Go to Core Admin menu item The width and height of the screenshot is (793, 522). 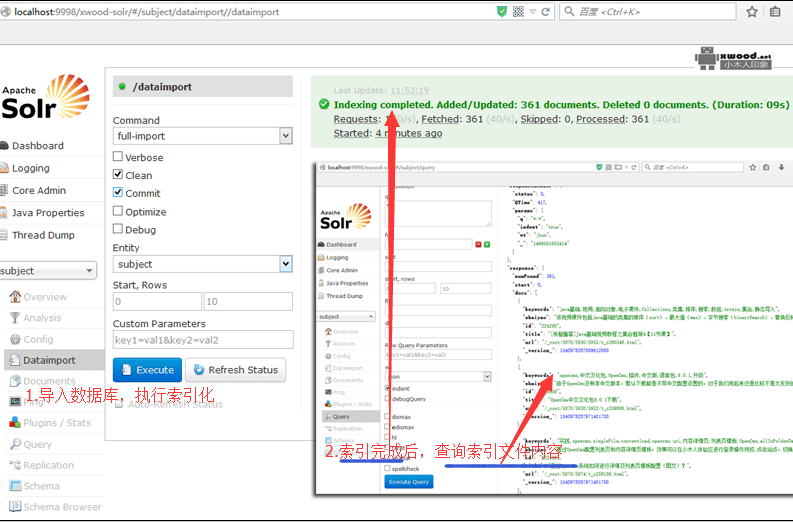39,190
